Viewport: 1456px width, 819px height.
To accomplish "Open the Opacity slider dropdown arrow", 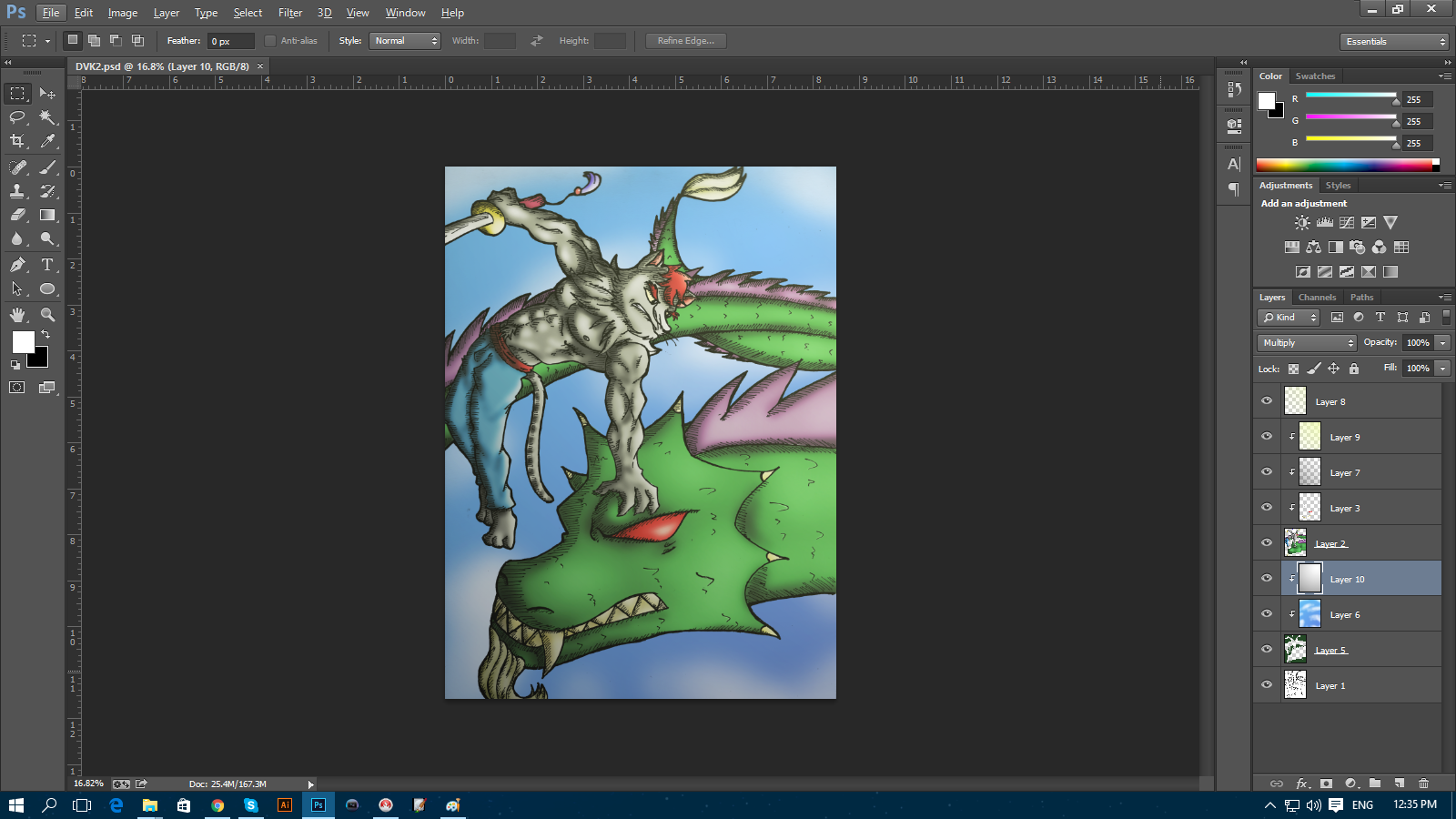I will click(1442, 343).
